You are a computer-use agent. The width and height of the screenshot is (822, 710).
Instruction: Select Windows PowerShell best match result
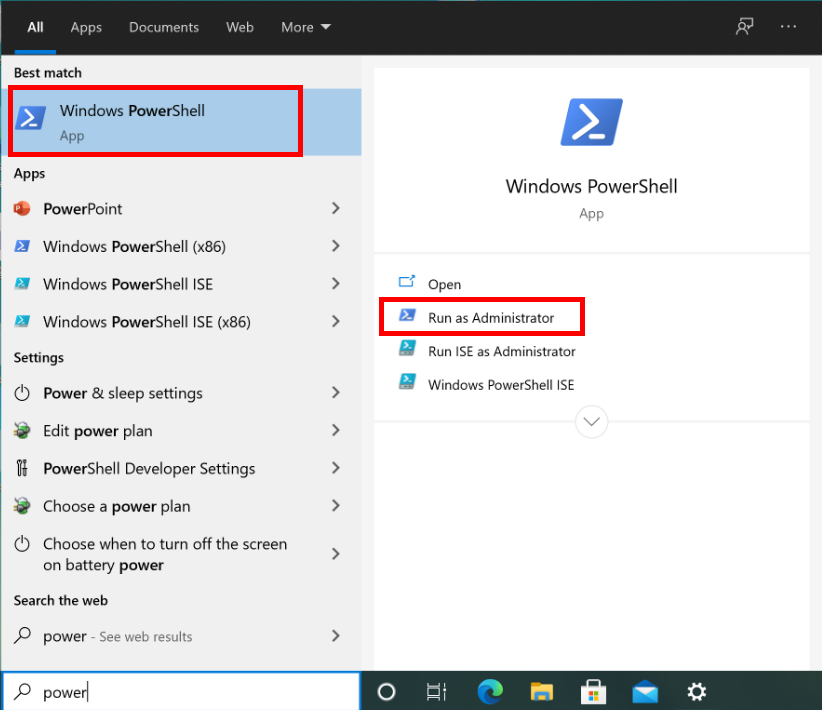(155, 121)
